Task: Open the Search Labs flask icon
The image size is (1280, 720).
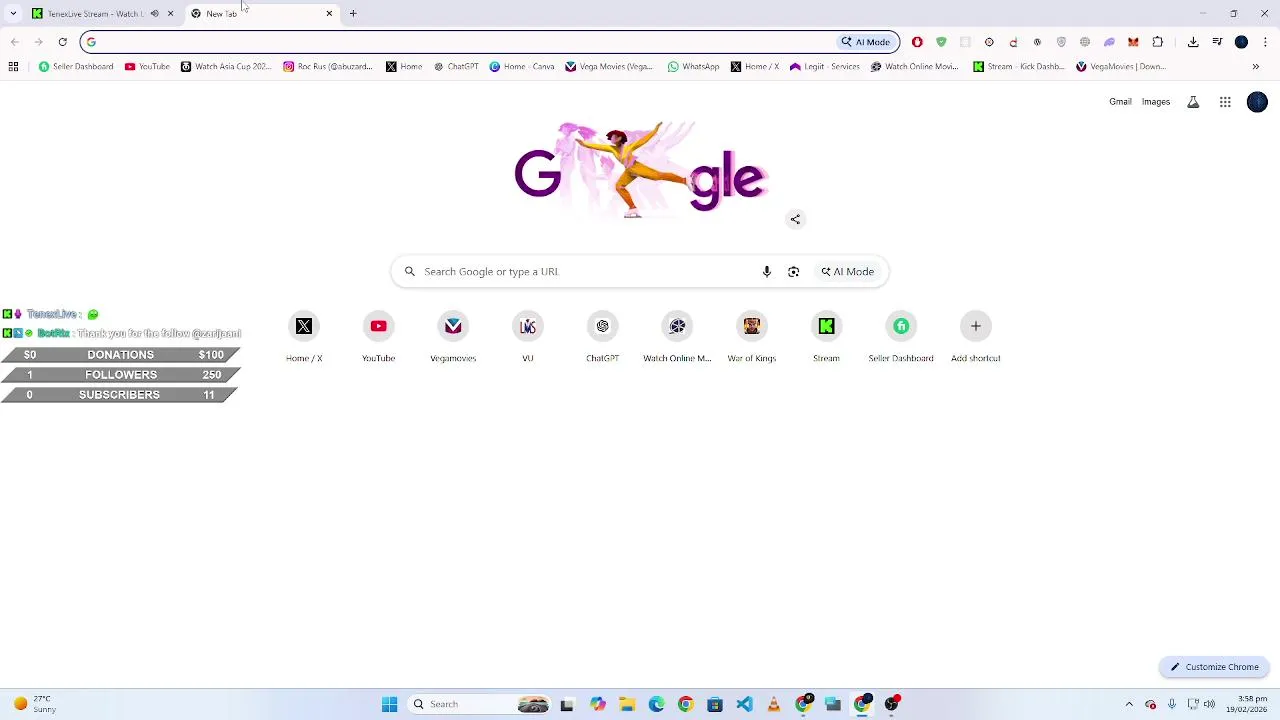Action: coord(1193,102)
